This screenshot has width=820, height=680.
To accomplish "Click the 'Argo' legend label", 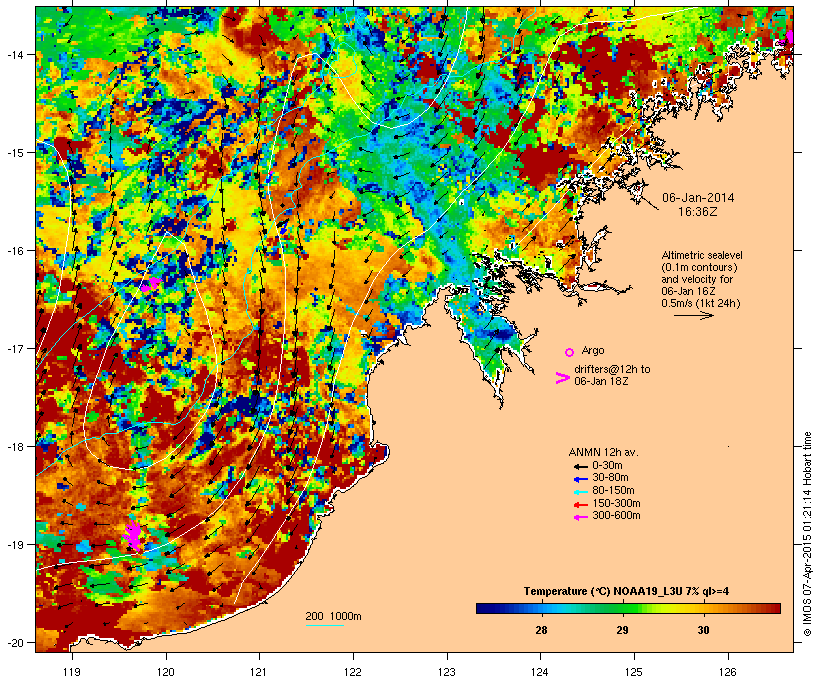I will [x=593, y=350].
